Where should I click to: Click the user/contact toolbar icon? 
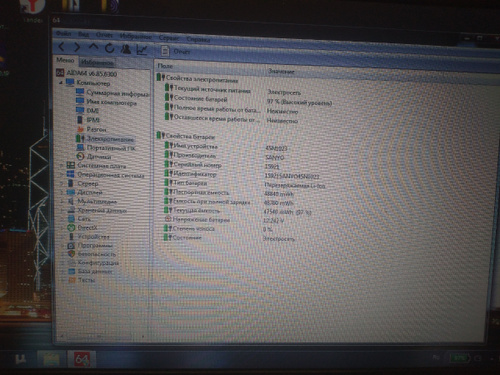(126, 49)
